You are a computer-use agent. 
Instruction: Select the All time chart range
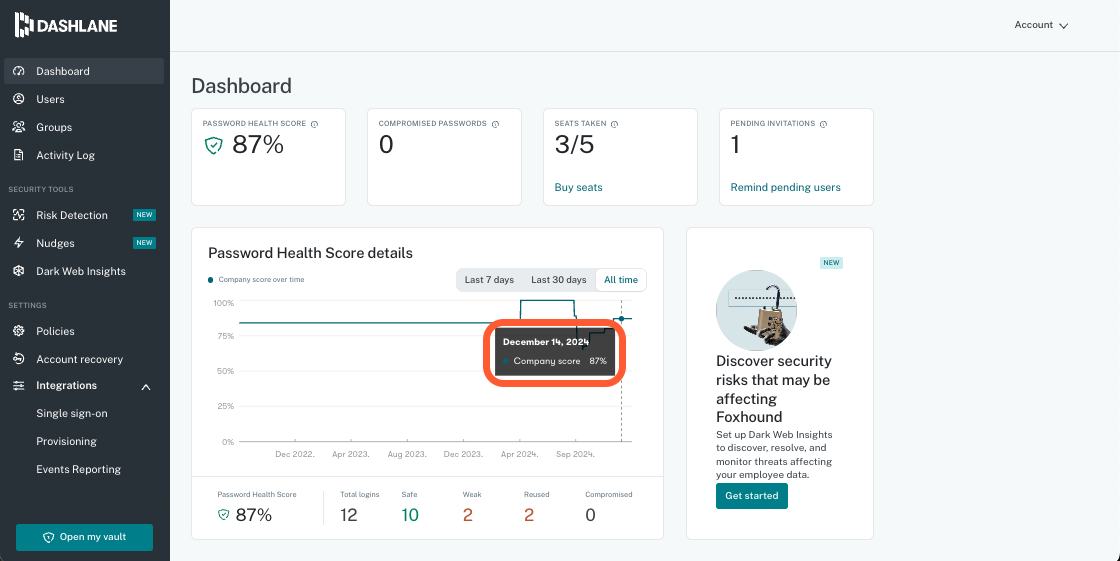point(621,280)
